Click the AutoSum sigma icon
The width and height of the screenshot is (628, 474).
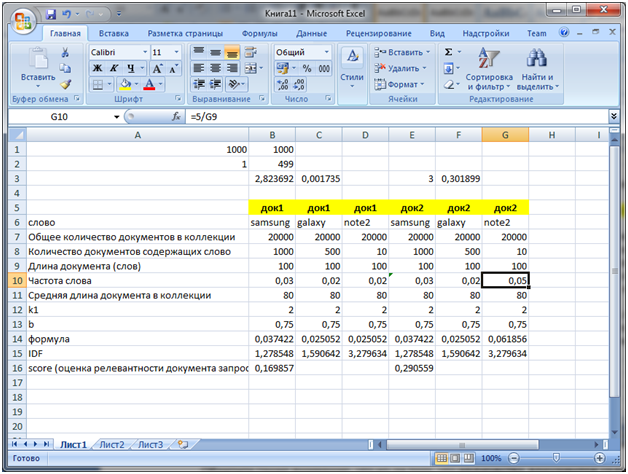(x=448, y=52)
